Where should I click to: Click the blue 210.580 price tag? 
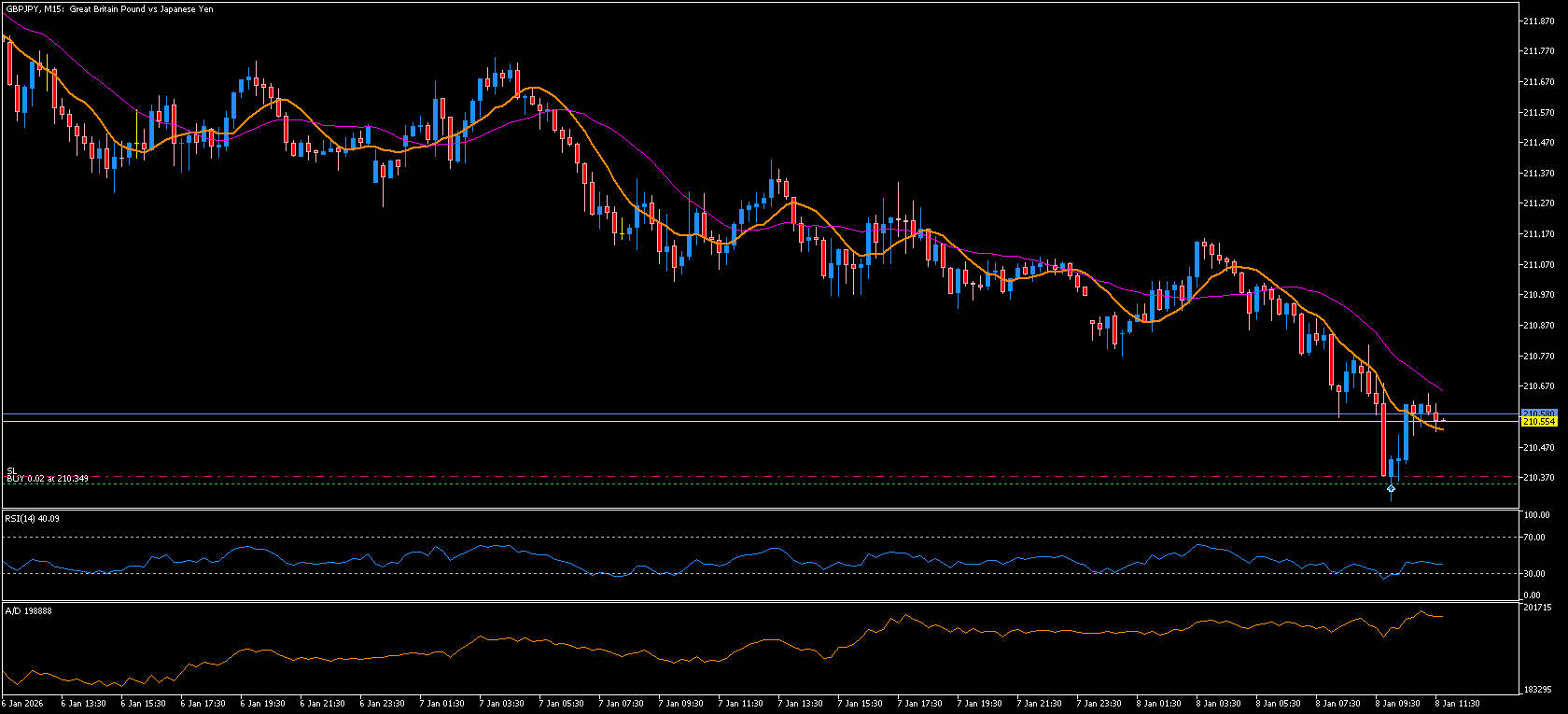pos(1538,413)
